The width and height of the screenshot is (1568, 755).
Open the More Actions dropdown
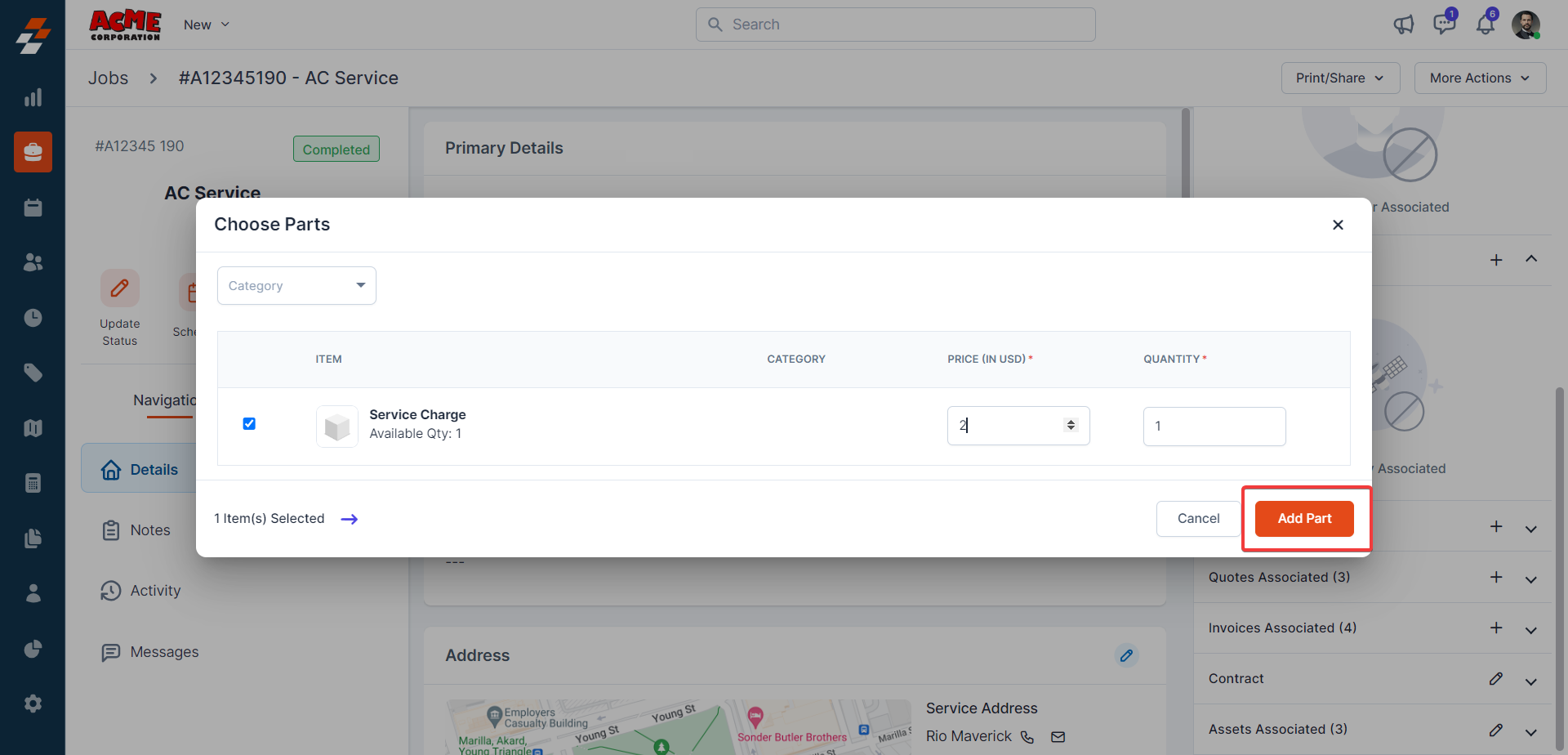[1479, 78]
